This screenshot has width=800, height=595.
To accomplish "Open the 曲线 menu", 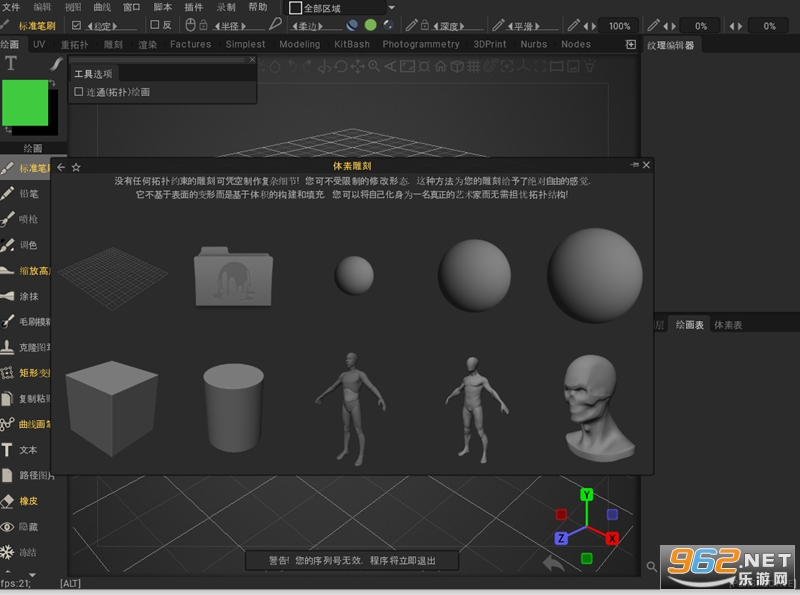I will pyautogui.click(x=103, y=7).
